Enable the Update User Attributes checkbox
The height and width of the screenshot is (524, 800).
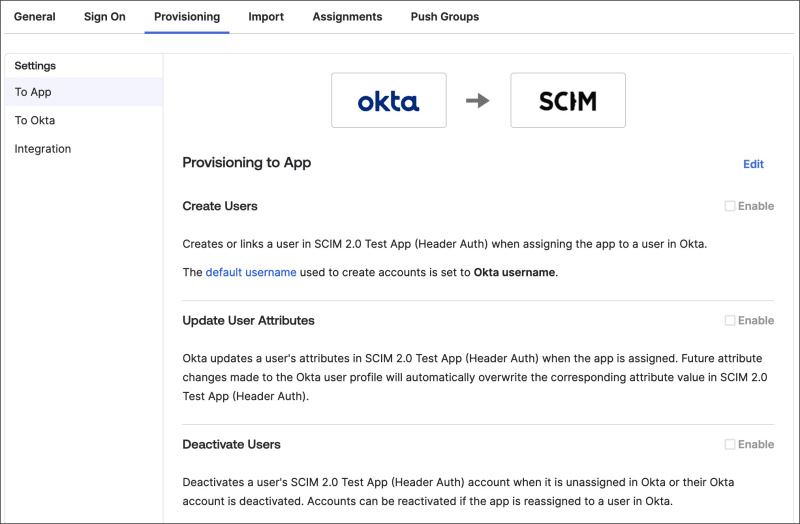point(730,320)
